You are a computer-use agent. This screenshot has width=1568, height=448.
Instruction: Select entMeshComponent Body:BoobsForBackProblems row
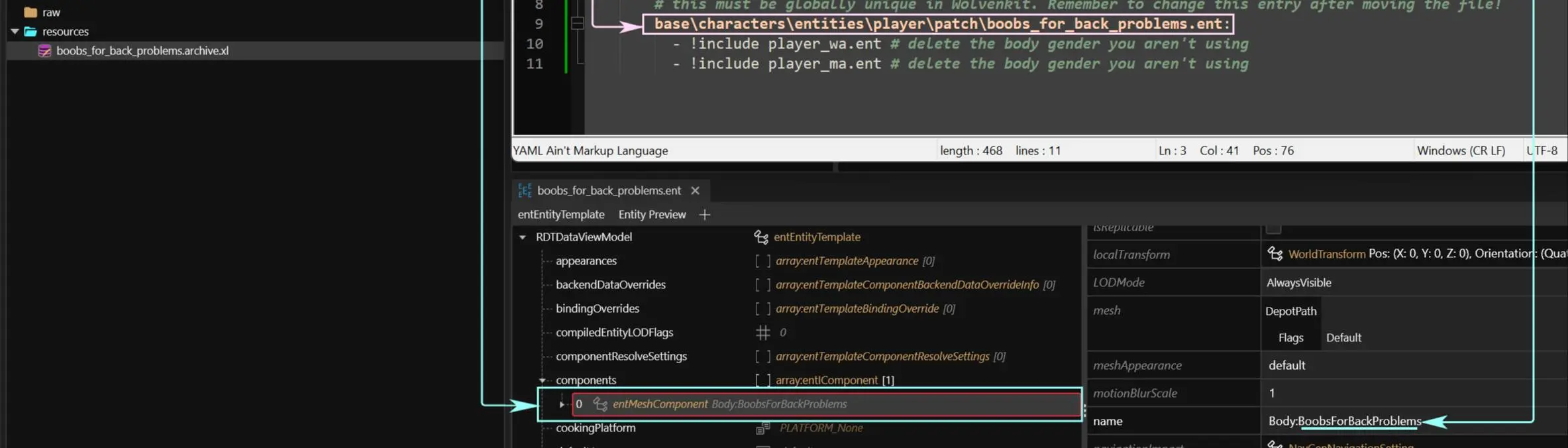click(x=827, y=404)
